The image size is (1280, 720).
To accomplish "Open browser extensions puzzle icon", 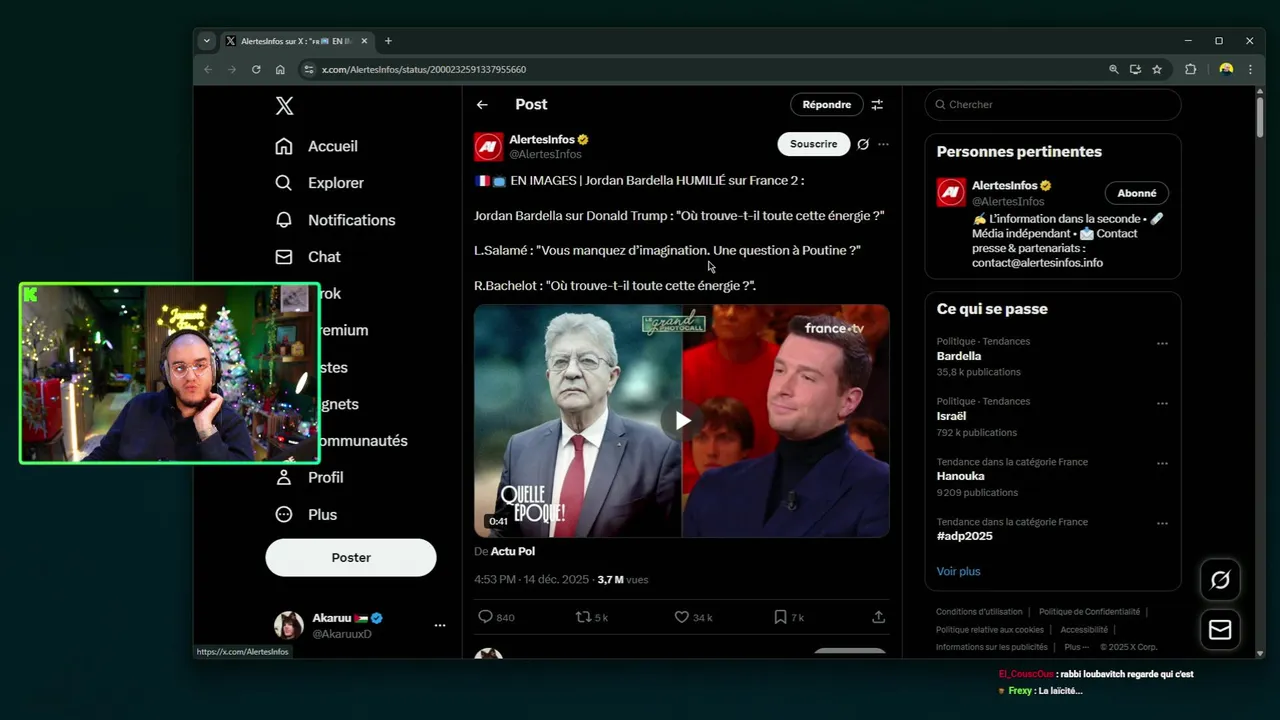I will [1190, 69].
